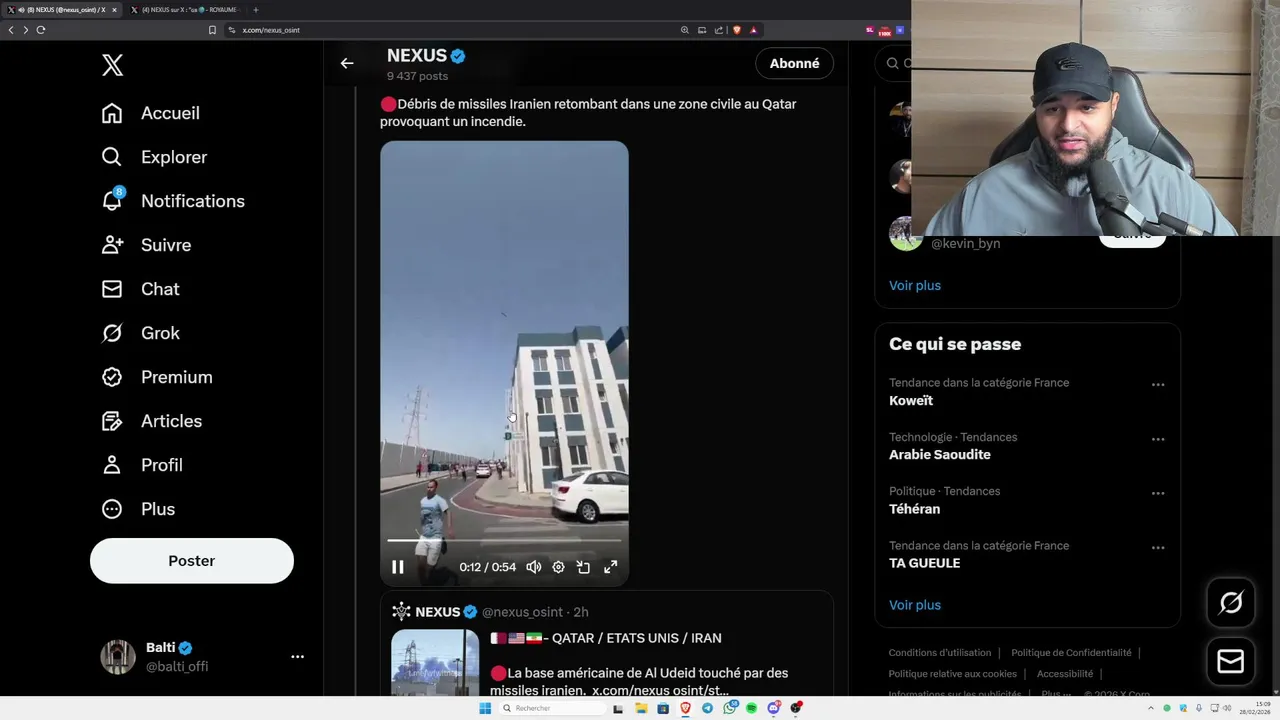Image resolution: width=1280 pixels, height=720 pixels.
Task: Click the Abonné button
Action: (795, 63)
